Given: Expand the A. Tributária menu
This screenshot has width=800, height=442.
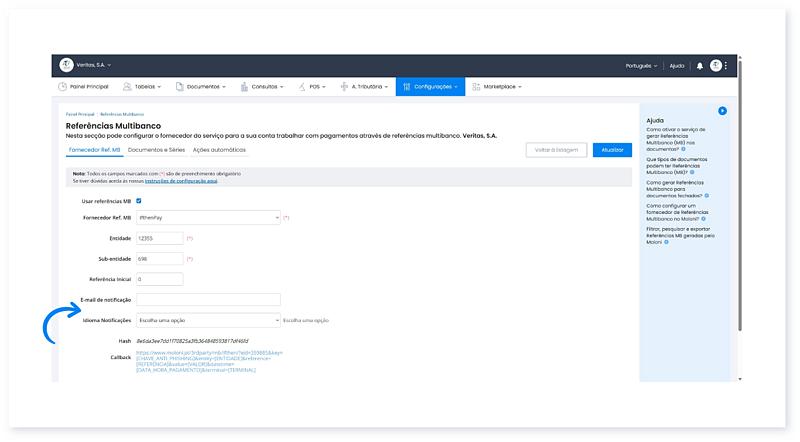Looking at the screenshot, I should [x=364, y=87].
